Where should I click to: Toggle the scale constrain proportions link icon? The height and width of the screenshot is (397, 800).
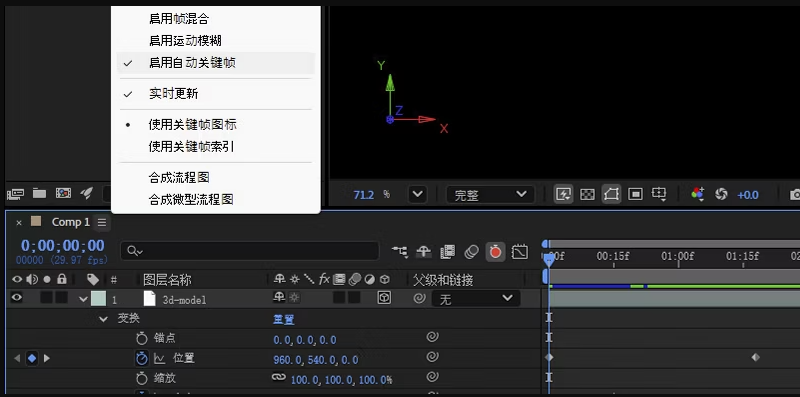[278, 377]
